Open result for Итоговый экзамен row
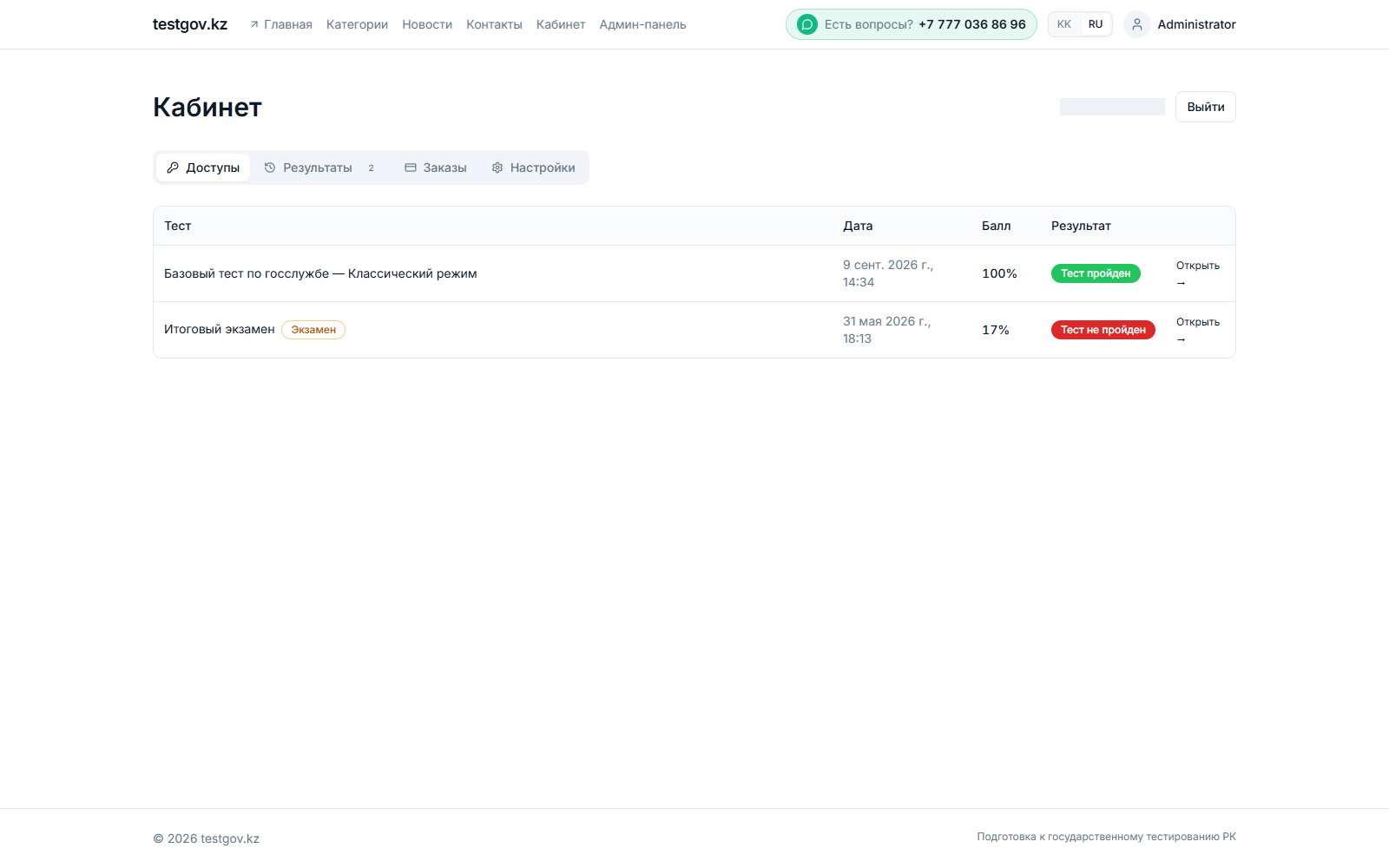This screenshot has width=1389, height=868. click(x=1198, y=330)
